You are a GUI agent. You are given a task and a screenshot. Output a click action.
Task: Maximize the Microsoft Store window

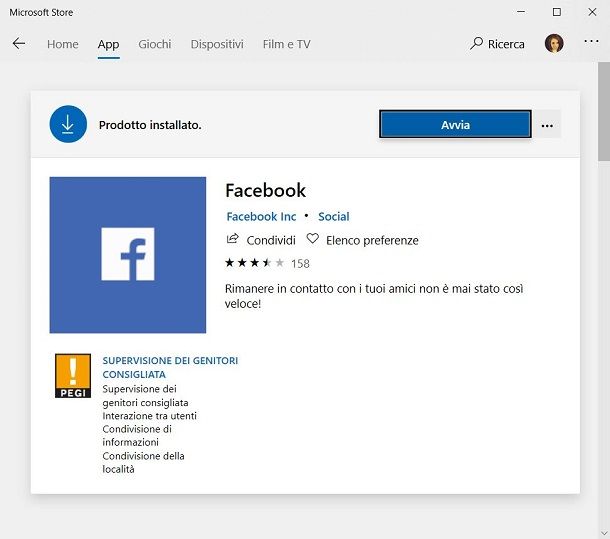tap(557, 12)
